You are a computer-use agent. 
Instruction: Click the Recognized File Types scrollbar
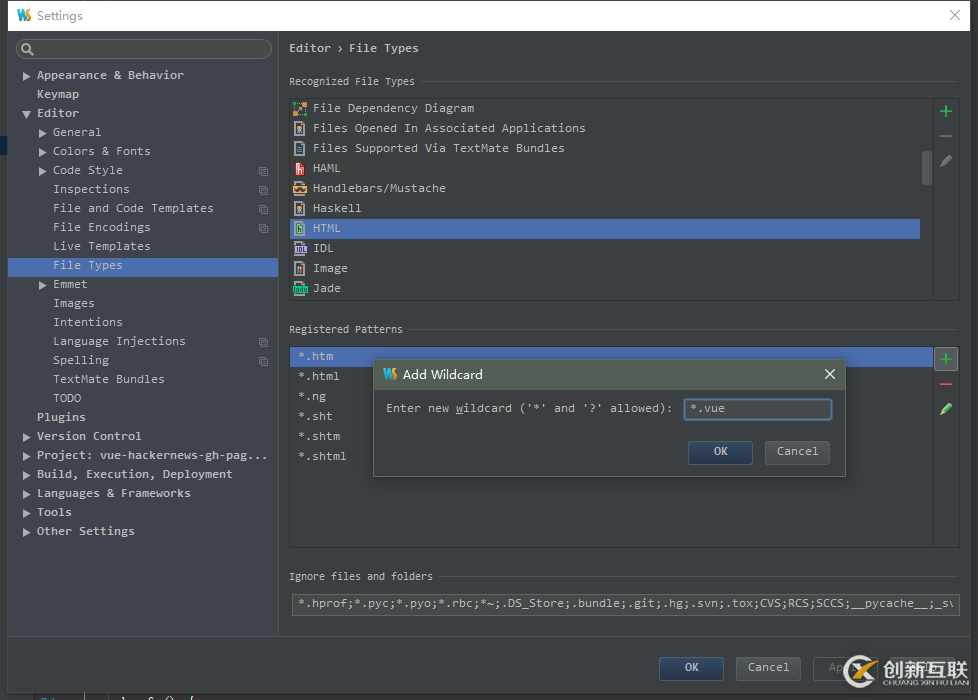(927, 168)
